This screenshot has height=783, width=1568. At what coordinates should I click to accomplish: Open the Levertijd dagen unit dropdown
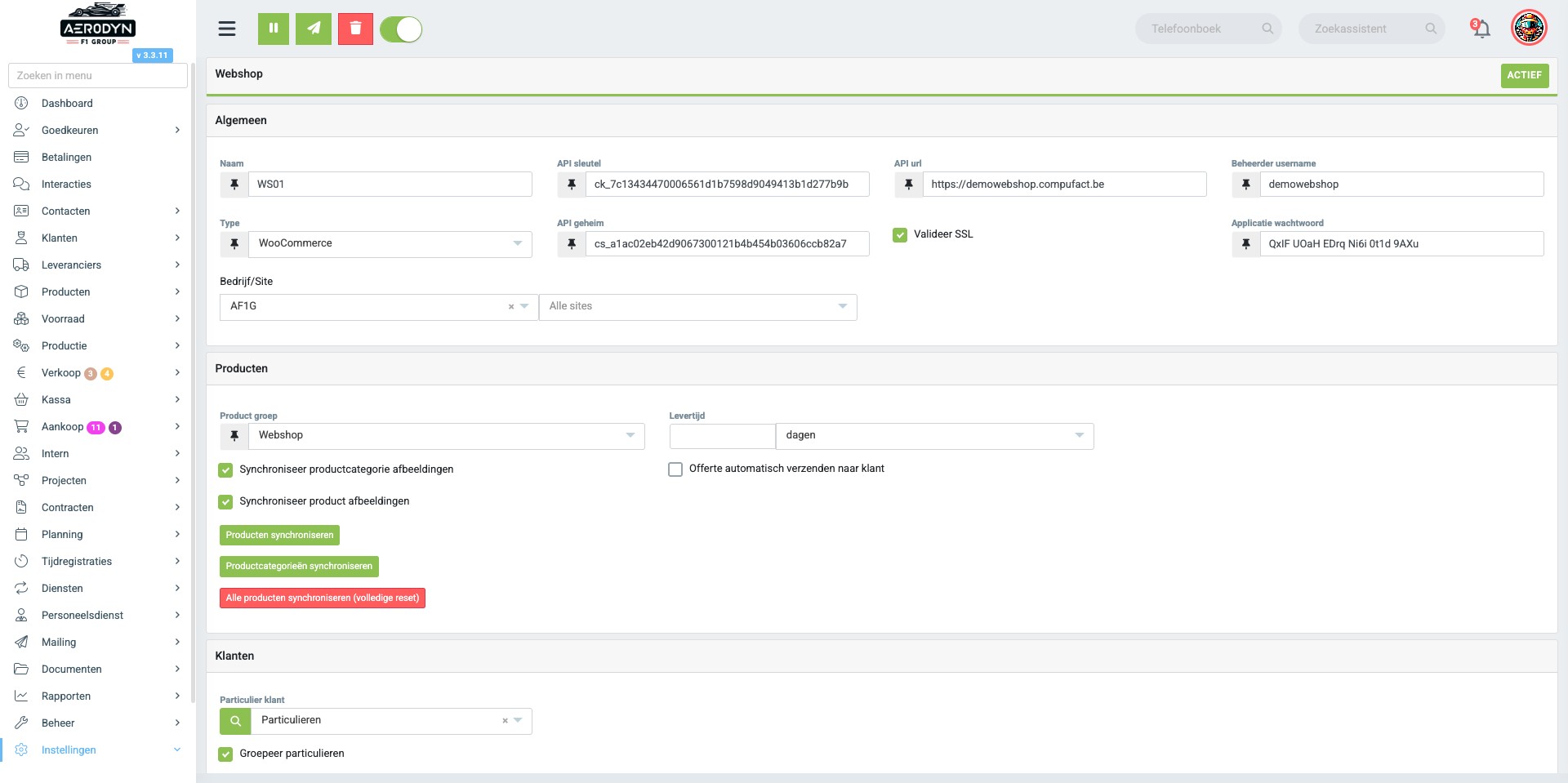935,436
